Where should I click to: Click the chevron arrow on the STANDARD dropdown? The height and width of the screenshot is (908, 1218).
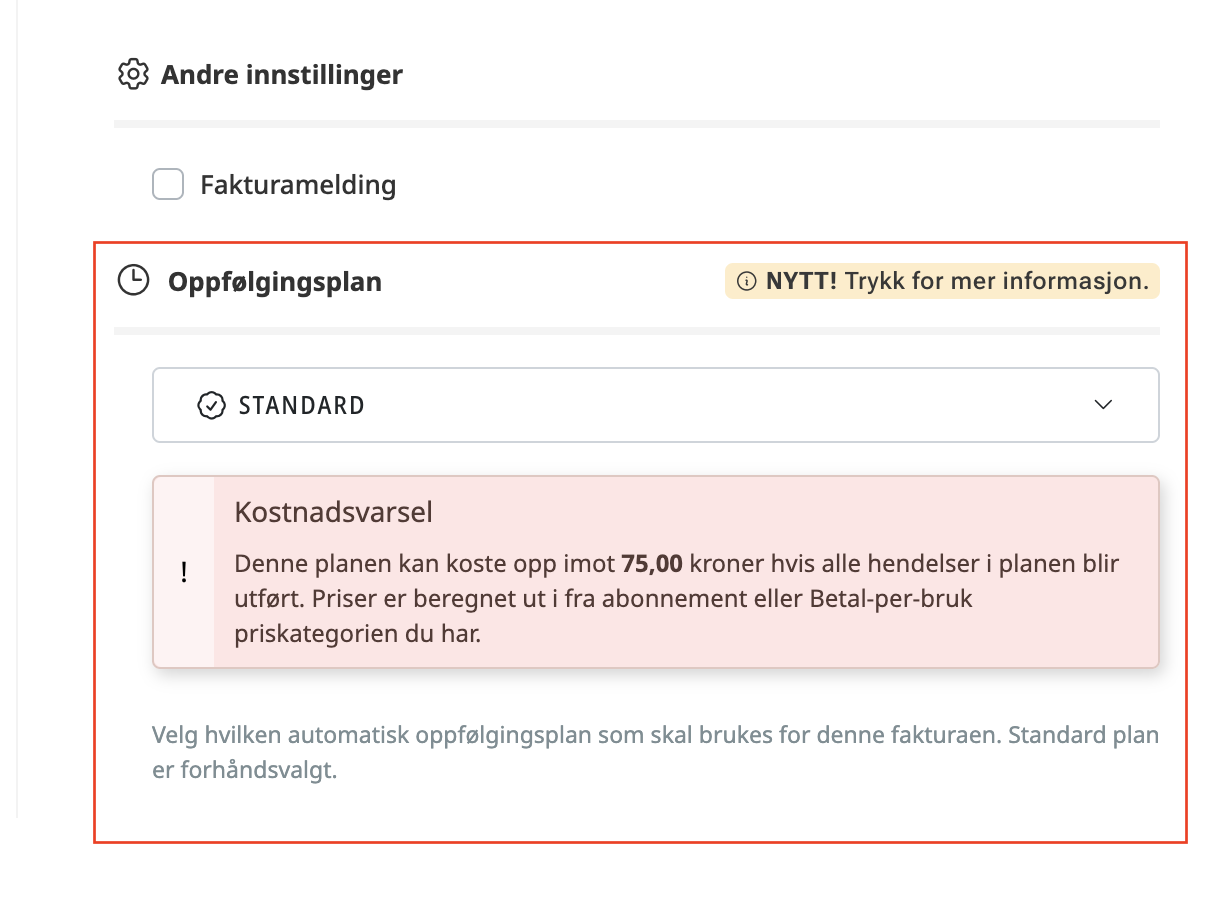point(1103,405)
